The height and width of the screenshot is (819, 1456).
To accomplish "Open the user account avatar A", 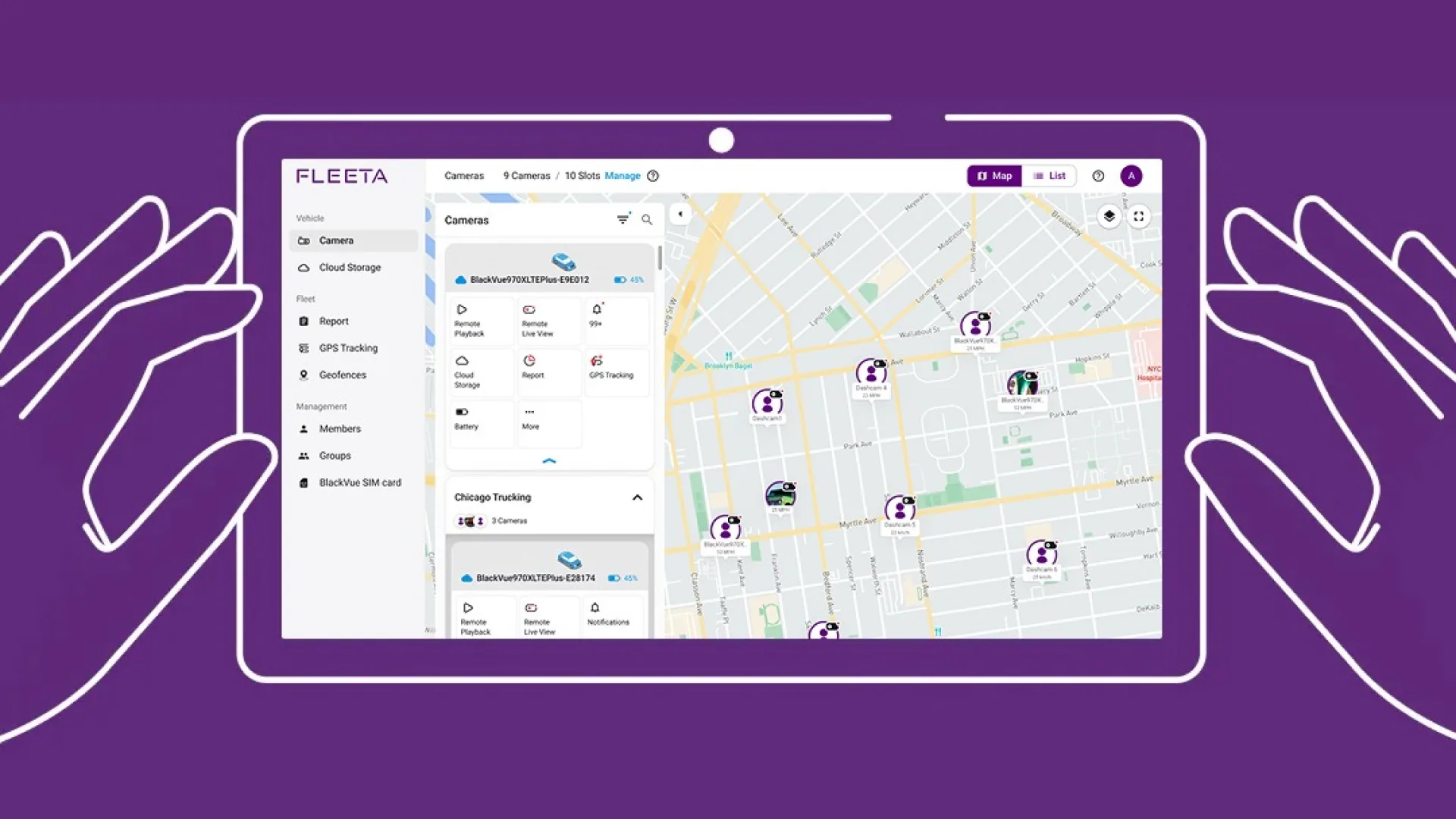I will (1131, 176).
